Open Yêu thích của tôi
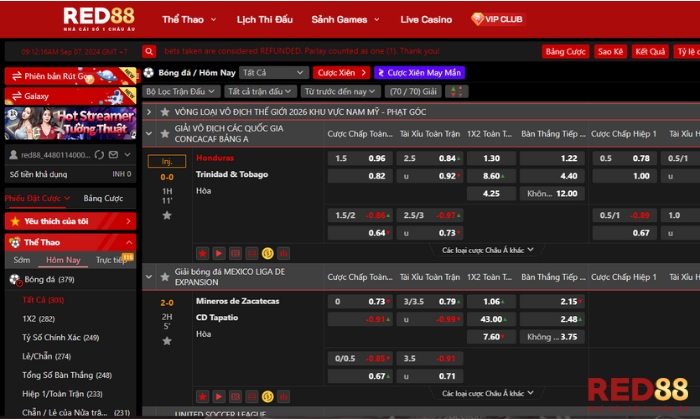Image resolution: width=700 pixels, height=420 pixels. click(71, 221)
